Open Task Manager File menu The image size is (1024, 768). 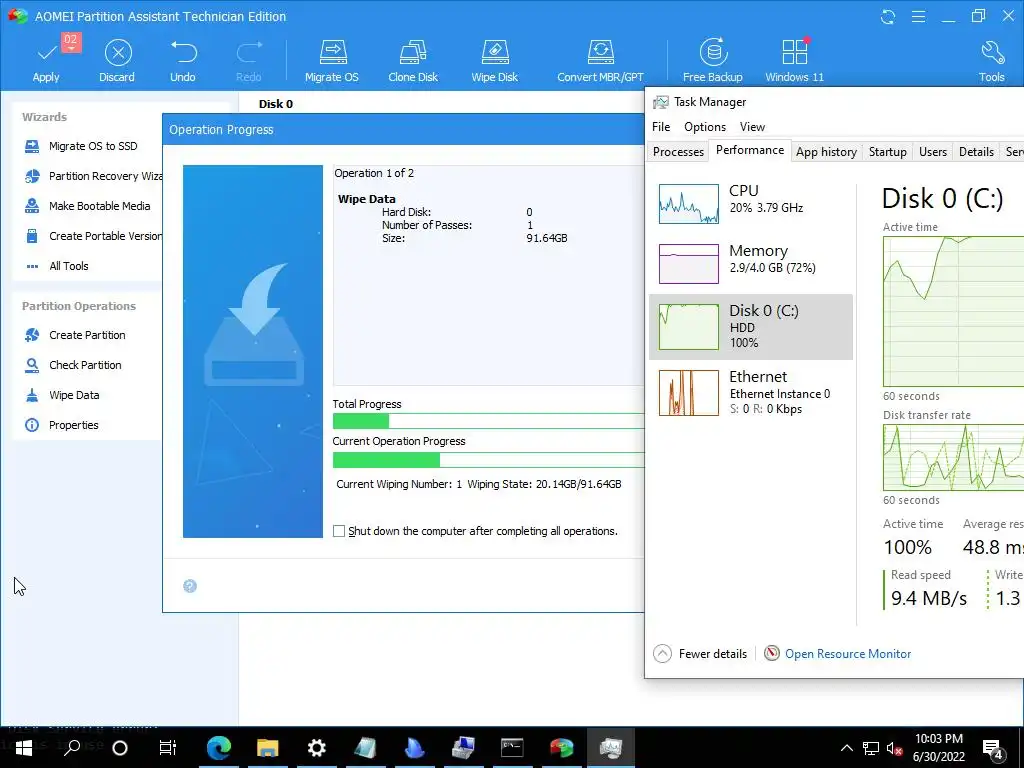(661, 127)
